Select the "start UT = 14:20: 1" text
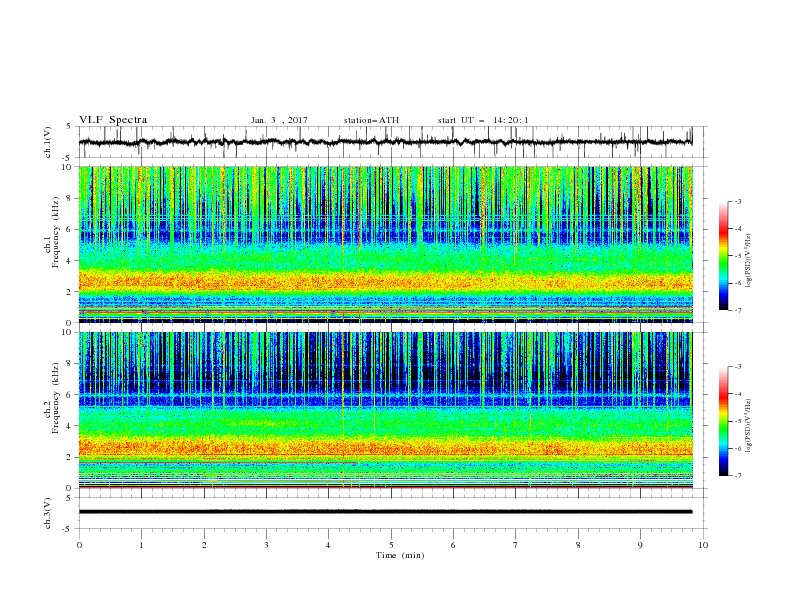 (x=483, y=120)
